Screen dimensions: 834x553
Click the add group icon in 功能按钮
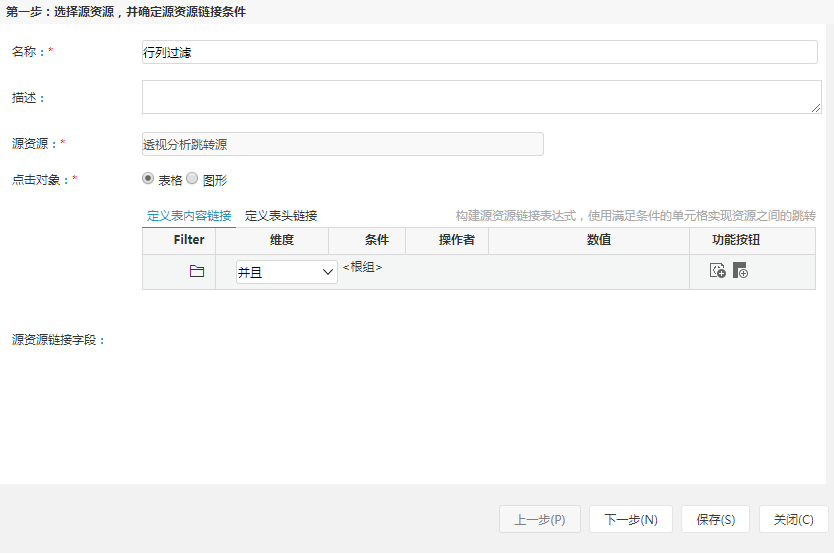pos(740,270)
